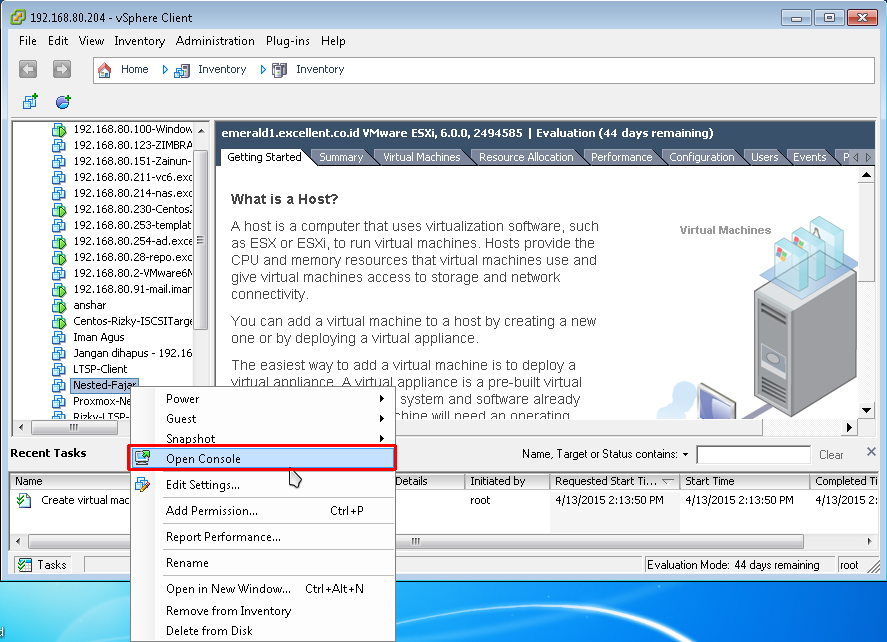This screenshot has height=642, width=887.
Task: Select VM icon for 192.168.80.91-mail
Action: point(59,289)
